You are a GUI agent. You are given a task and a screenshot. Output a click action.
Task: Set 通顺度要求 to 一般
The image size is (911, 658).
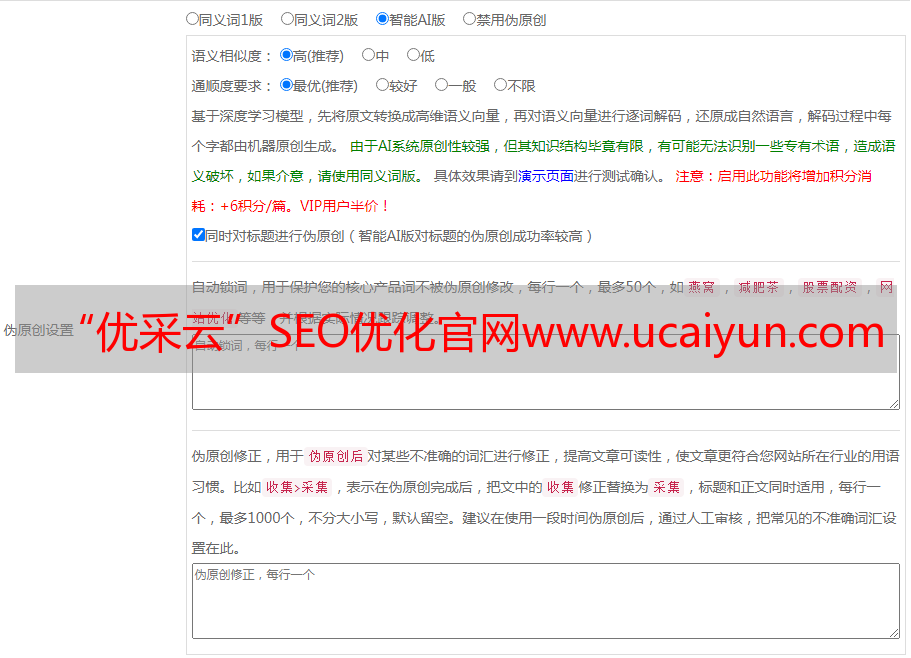pos(441,86)
